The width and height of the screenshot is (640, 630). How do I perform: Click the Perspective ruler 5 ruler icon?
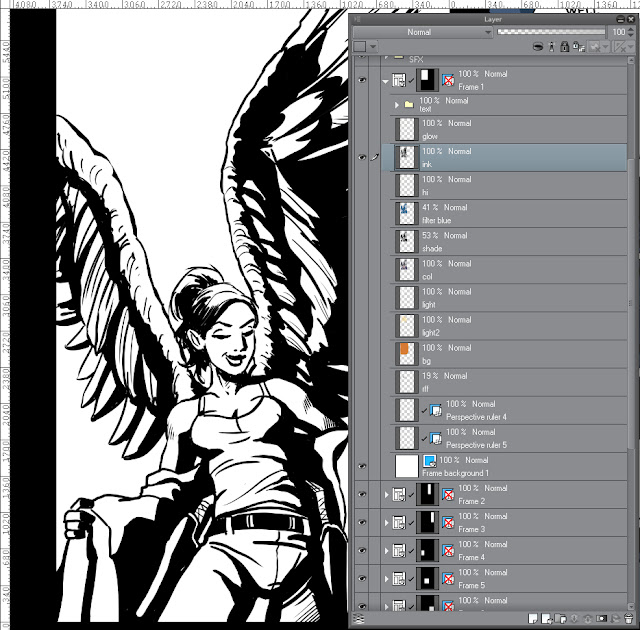pos(436,439)
